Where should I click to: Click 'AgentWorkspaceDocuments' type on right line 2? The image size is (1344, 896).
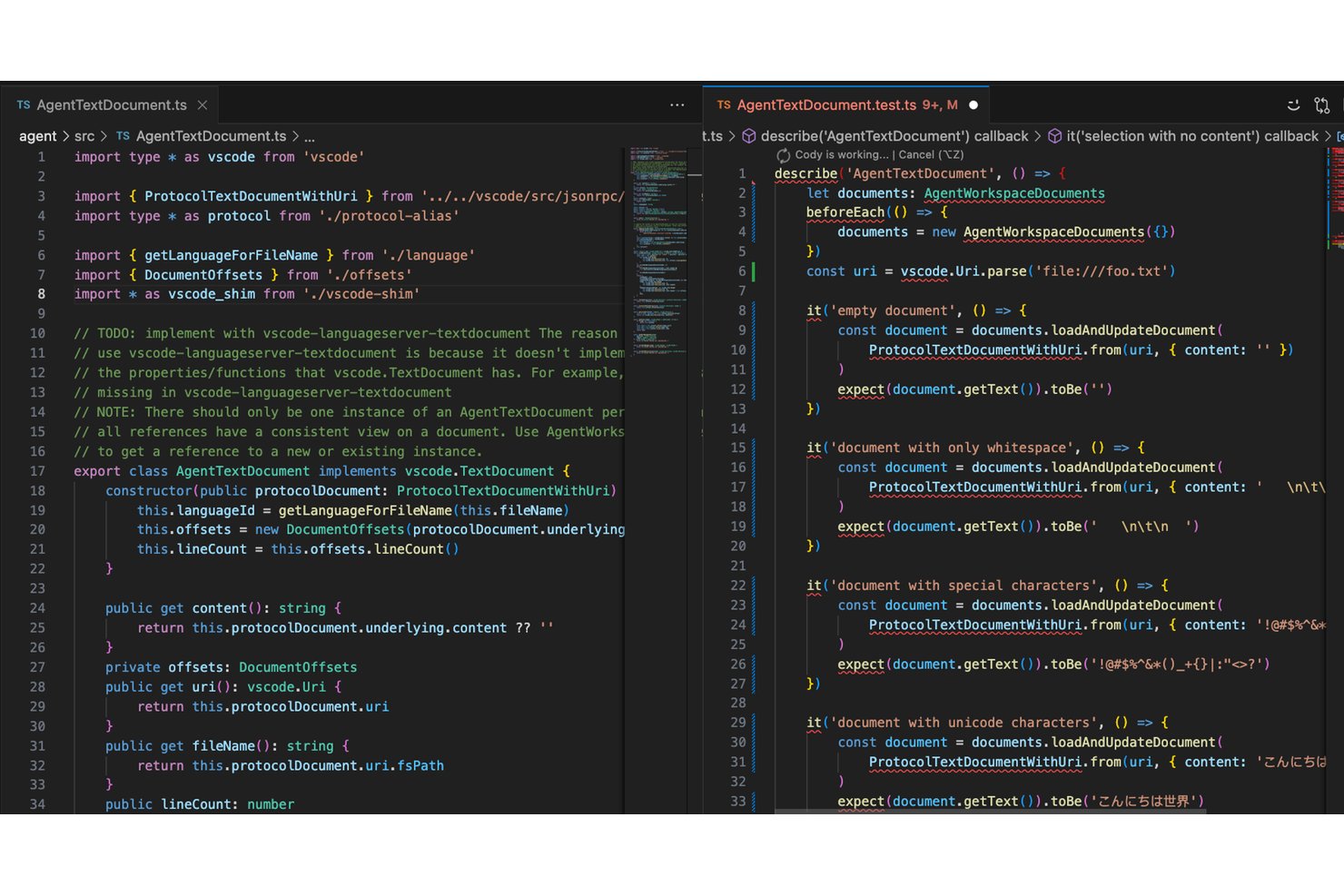coord(1014,193)
